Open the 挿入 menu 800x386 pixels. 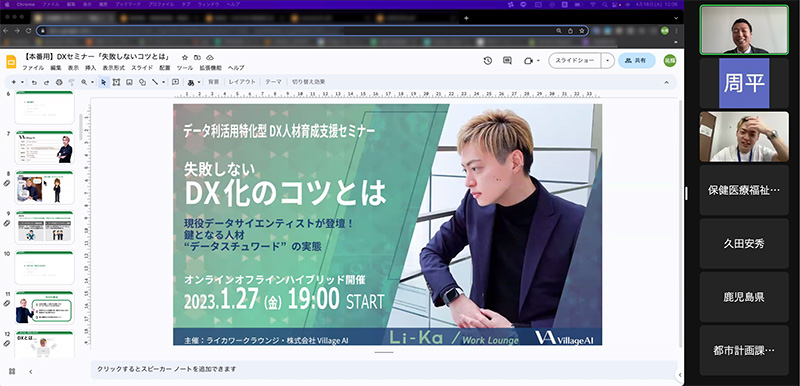[x=90, y=68]
